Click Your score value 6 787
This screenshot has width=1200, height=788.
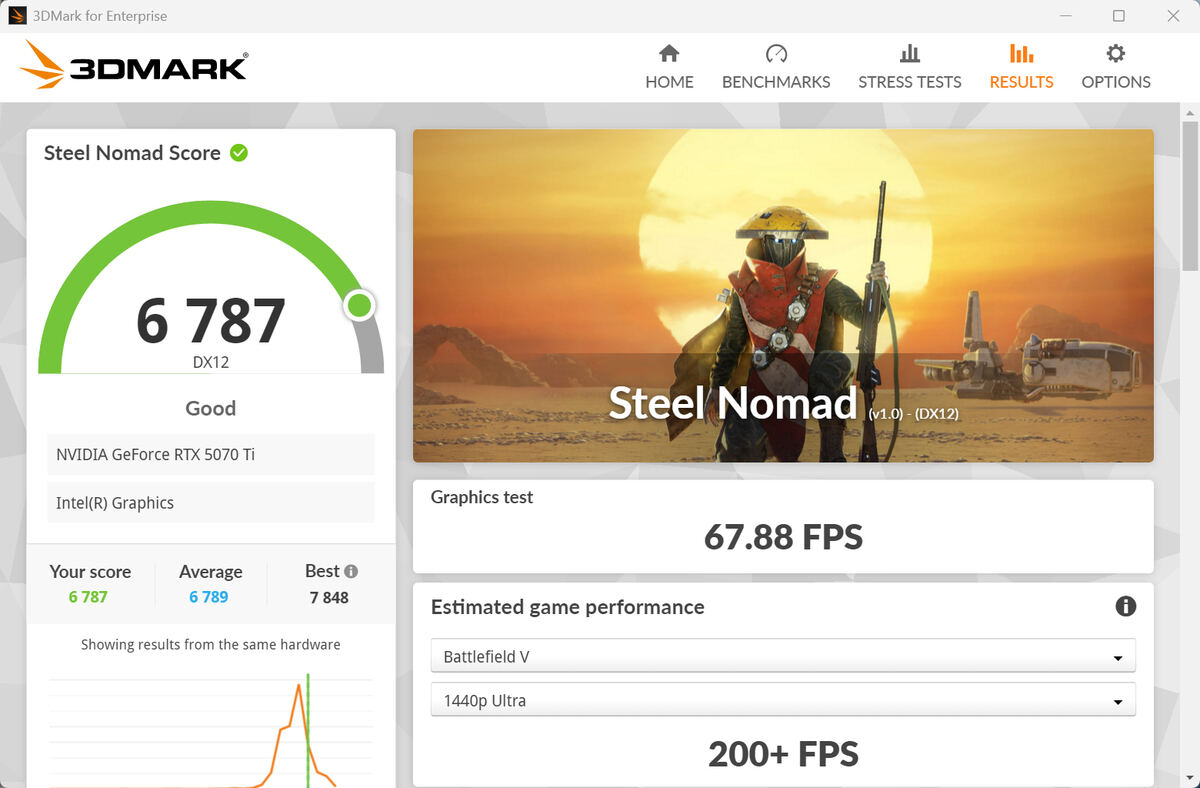pyautogui.click(x=88, y=597)
